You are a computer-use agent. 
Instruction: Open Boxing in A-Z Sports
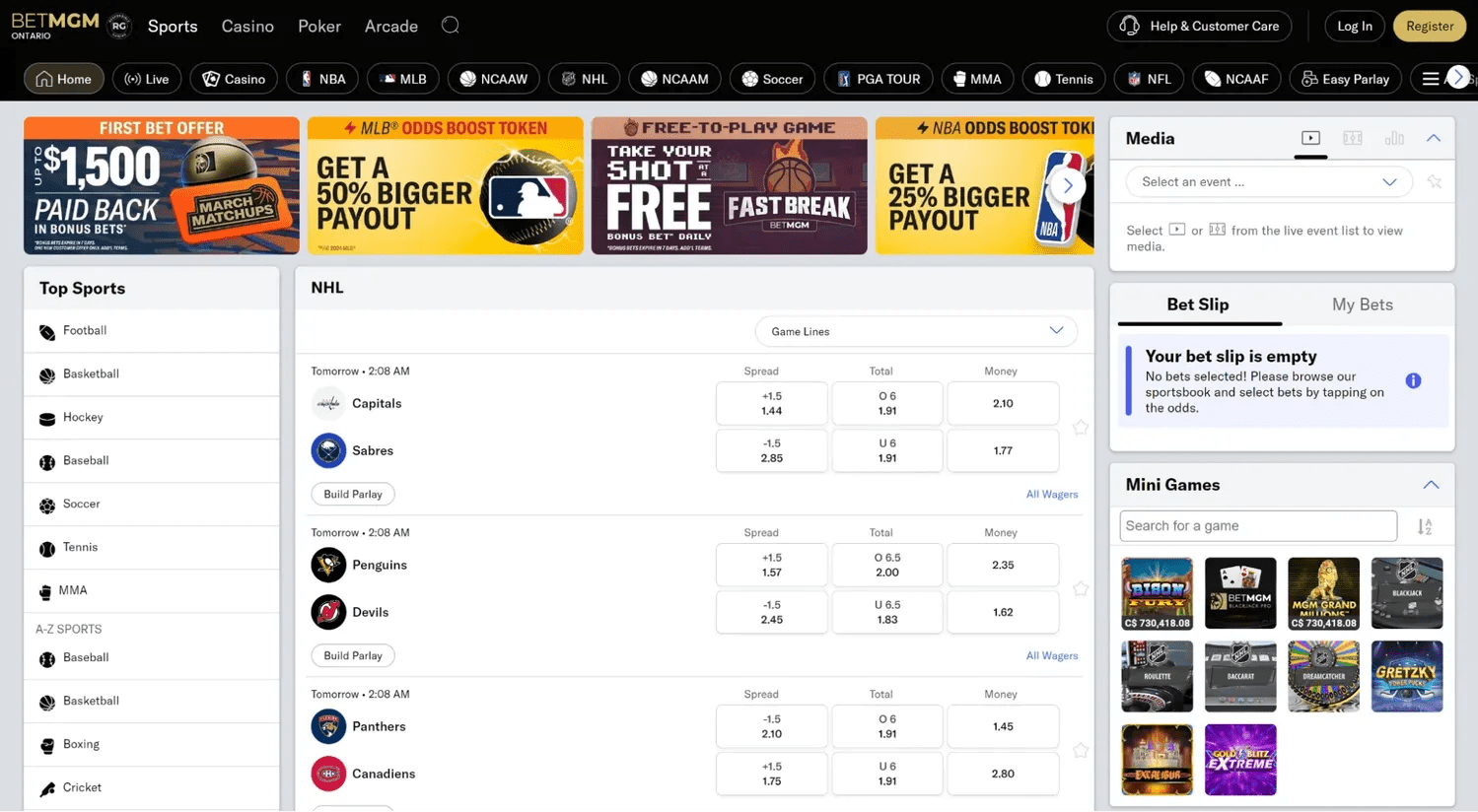152,745
